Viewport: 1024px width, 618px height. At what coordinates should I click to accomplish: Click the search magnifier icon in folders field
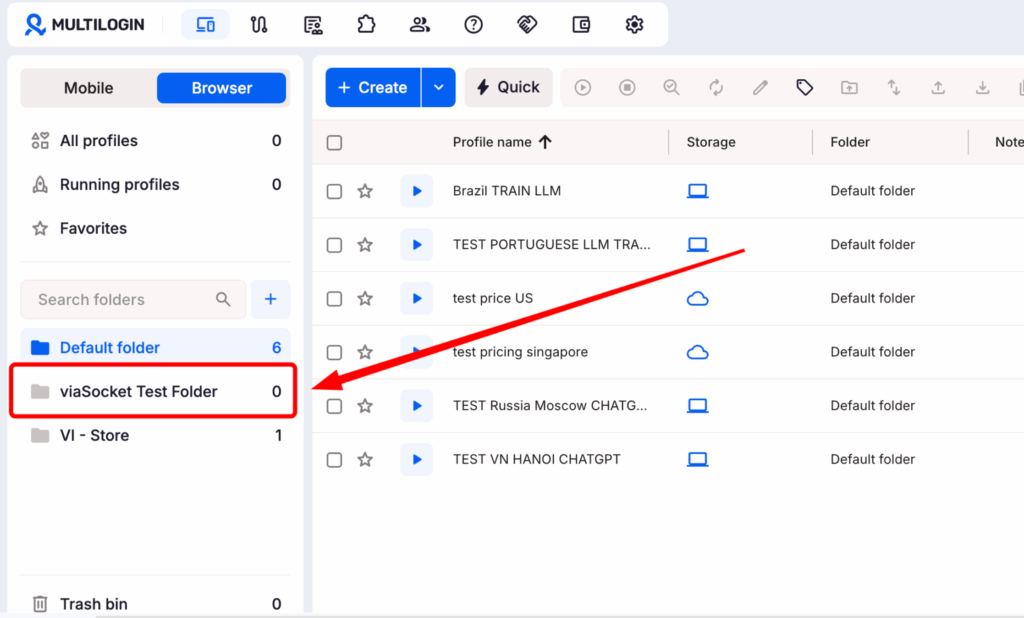pos(223,299)
